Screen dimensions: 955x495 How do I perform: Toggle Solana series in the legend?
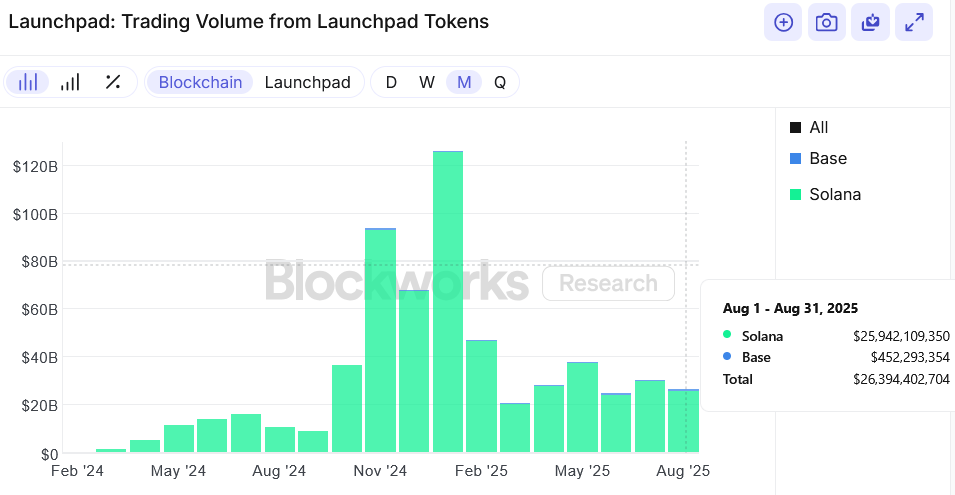click(825, 194)
